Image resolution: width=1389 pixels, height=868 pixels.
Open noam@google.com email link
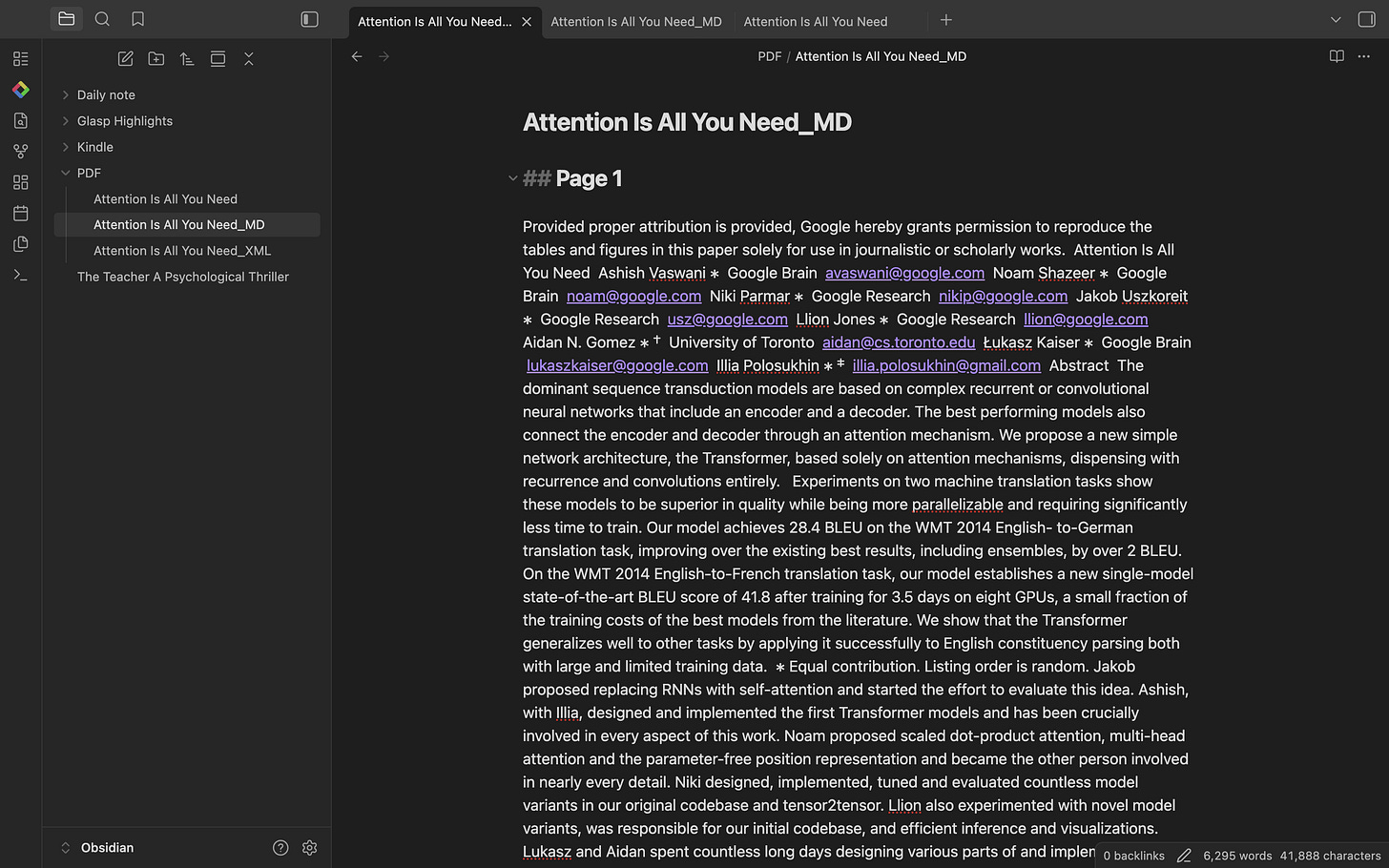click(633, 296)
